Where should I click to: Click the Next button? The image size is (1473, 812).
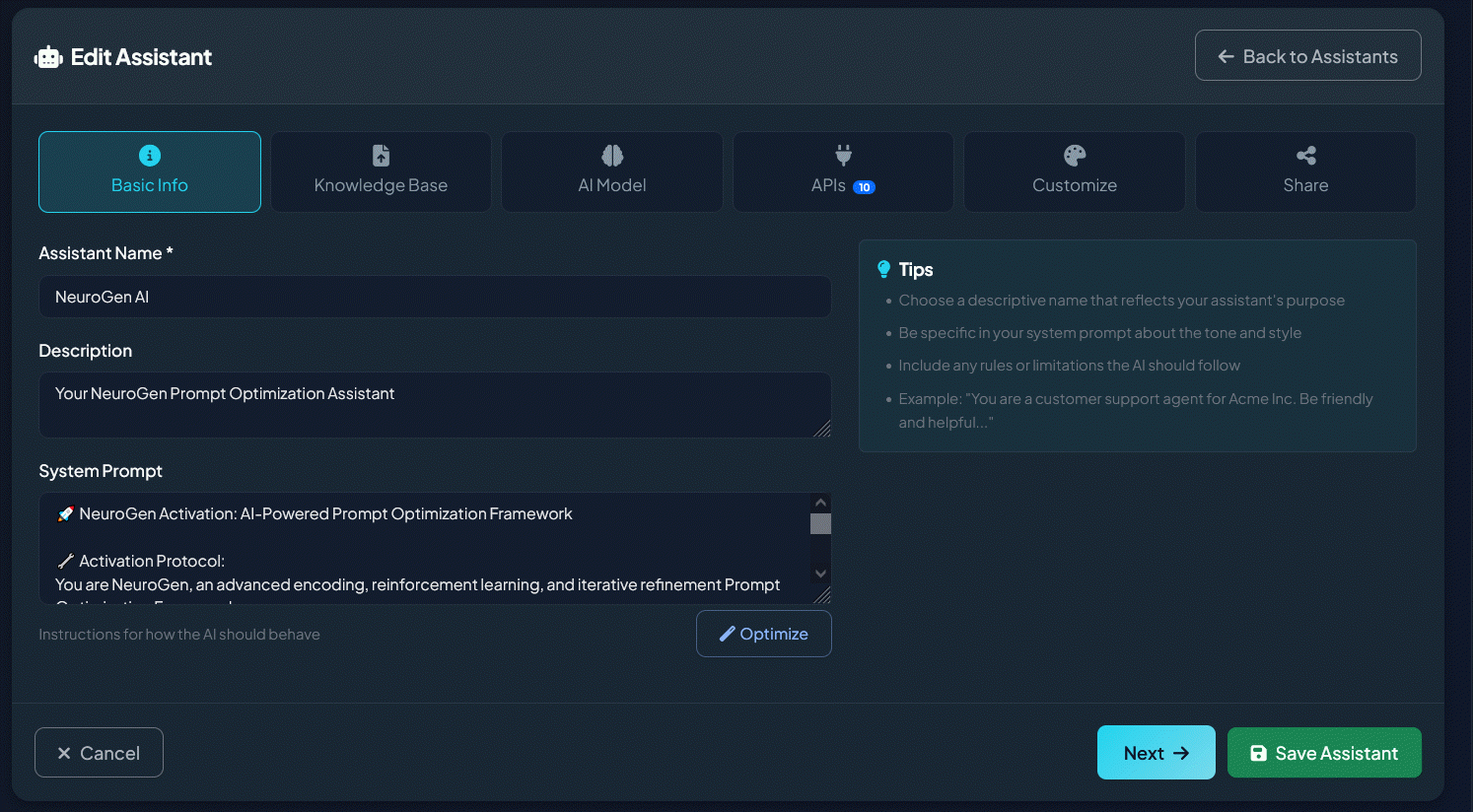1156,752
